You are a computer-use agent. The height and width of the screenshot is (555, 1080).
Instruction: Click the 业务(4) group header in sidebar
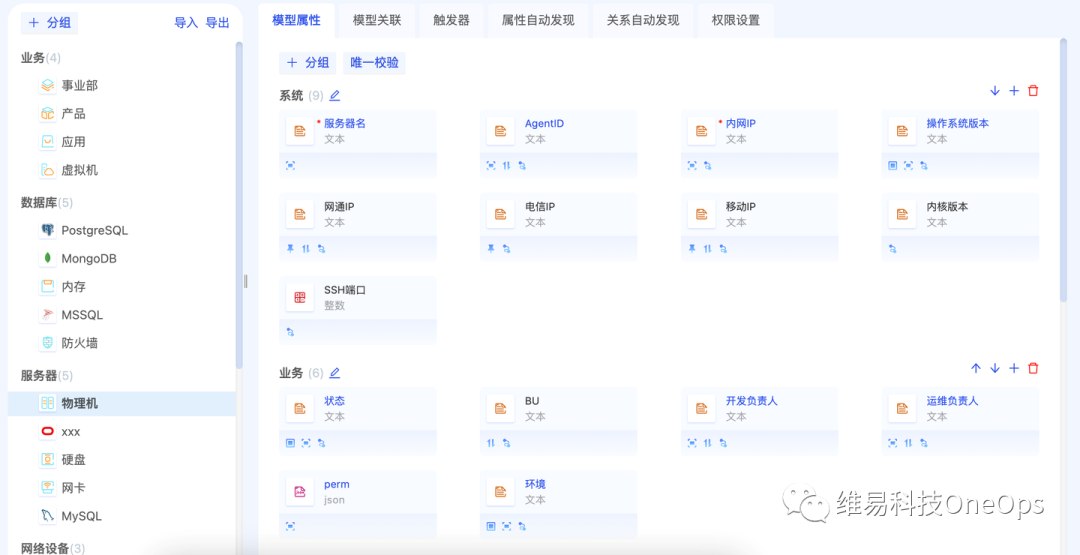pos(41,57)
